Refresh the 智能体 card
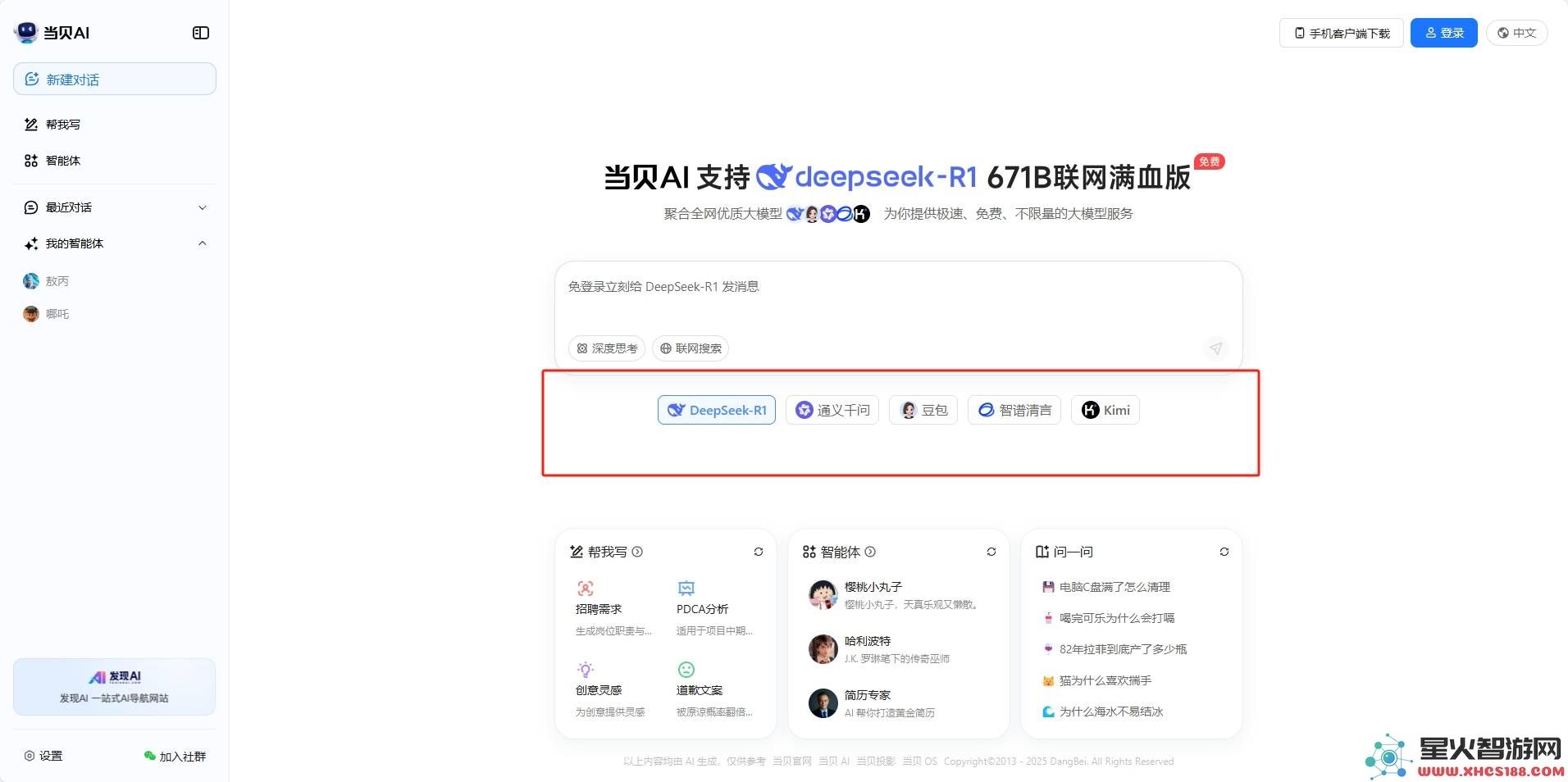The image size is (1568, 782). coord(991,552)
